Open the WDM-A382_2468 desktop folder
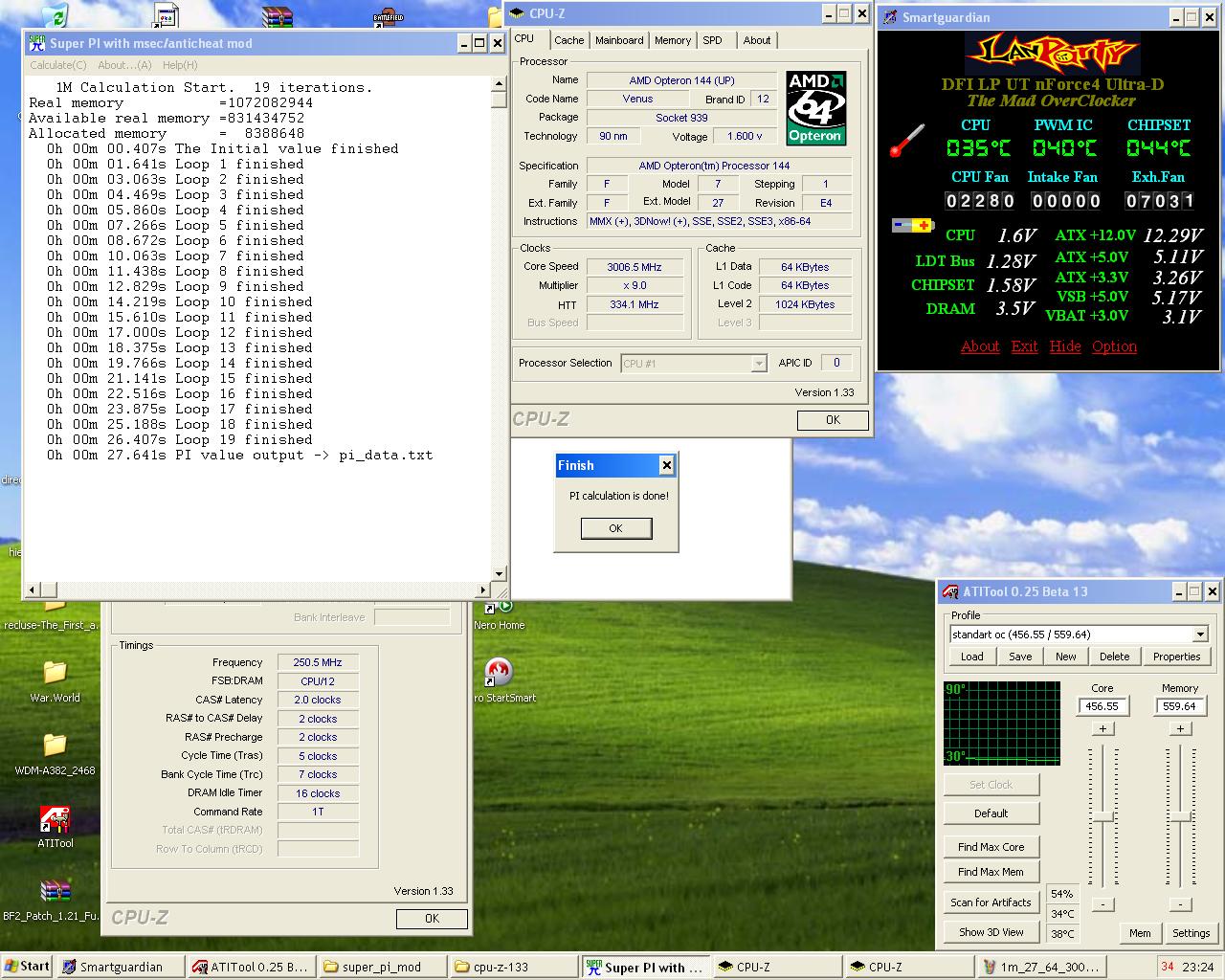 point(55,746)
